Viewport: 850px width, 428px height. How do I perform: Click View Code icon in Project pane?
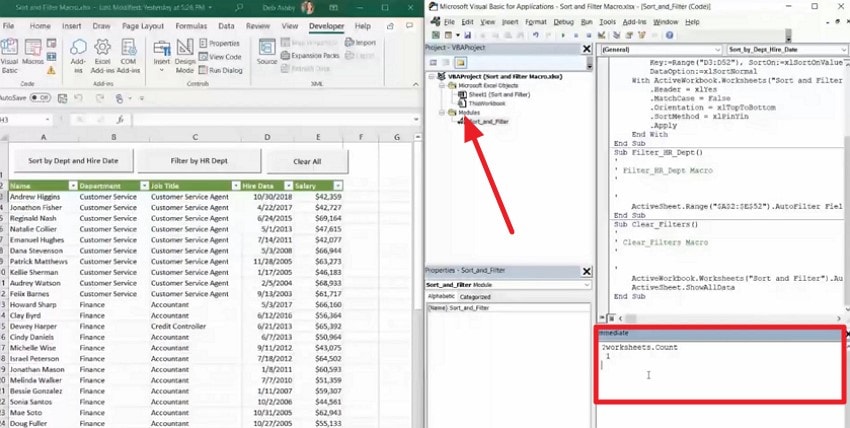pos(433,62)
